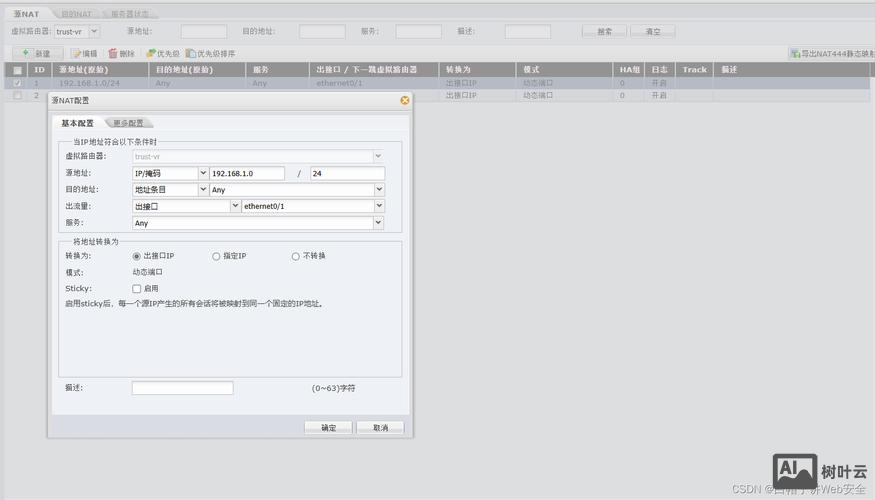Select the 基本配置 tab in the dialog
This screenshot has height=500, width=875.
77,123
